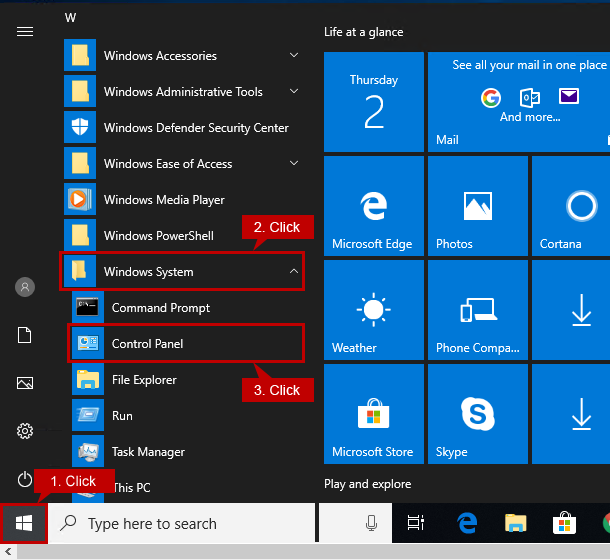The width and height of the screenshot is (610, 560).
Task: Open Control Panel from the app list
Action: pos(147,344)
